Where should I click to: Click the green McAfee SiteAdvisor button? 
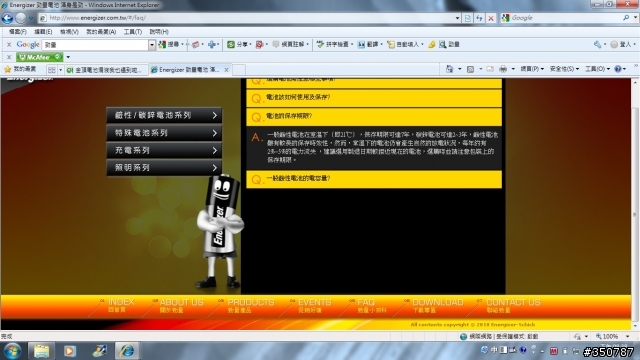coord(40,57)
